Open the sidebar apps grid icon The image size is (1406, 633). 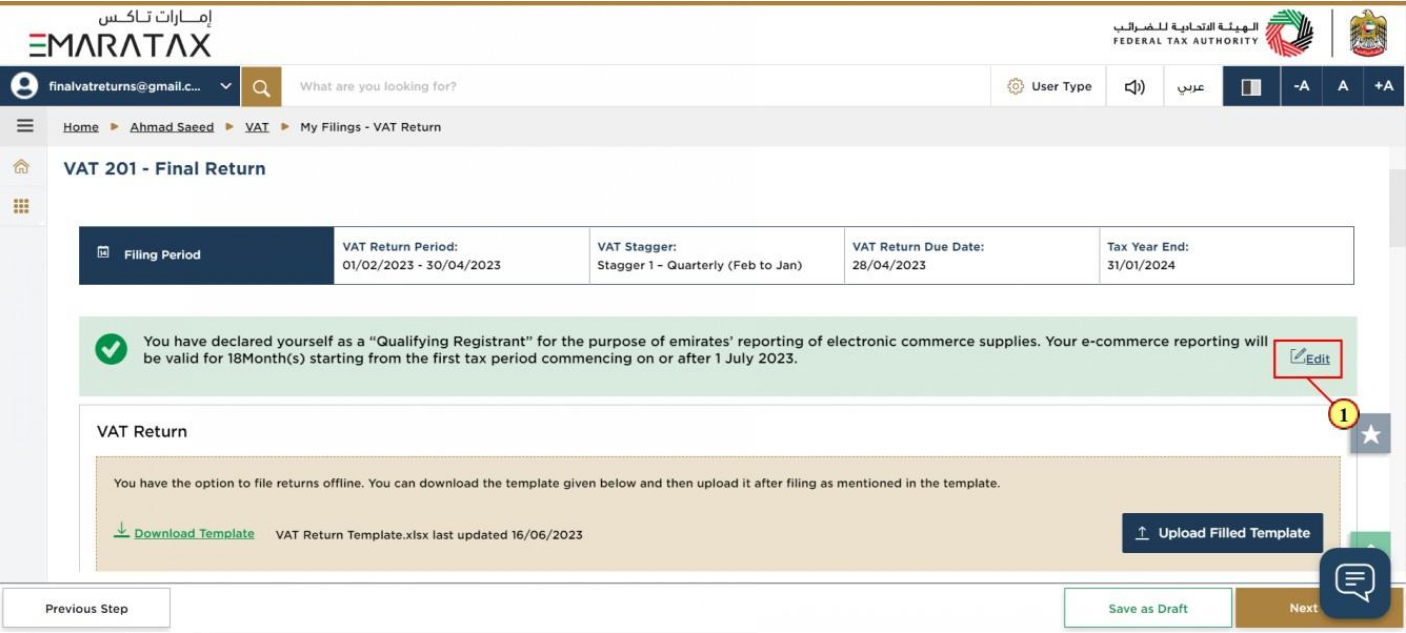21,206
